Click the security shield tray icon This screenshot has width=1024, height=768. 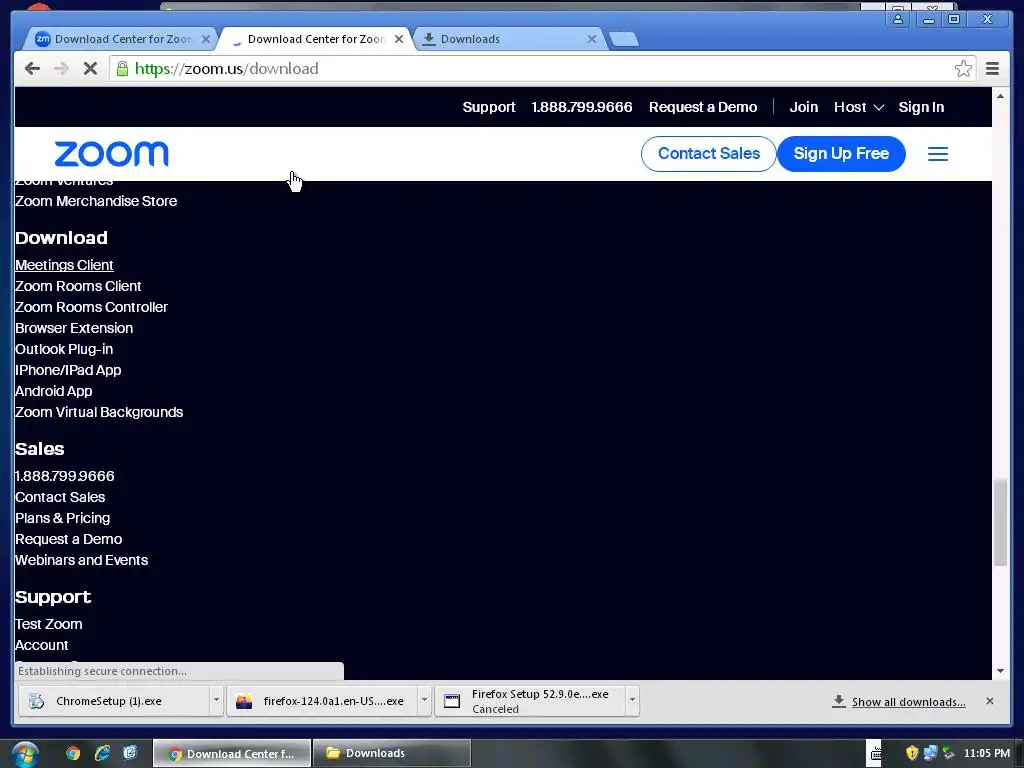(x=912, y=753)
